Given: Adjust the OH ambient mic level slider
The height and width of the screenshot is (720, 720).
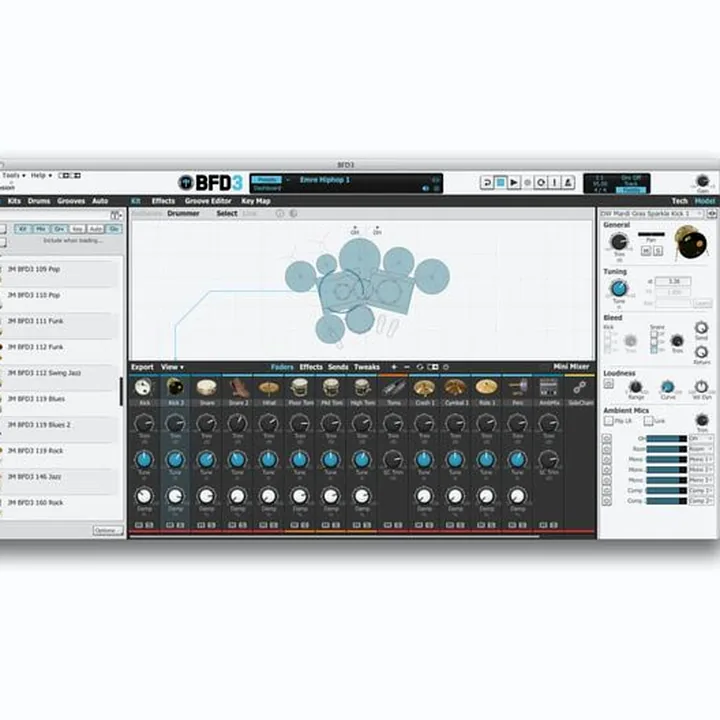Looking at the screenshot, I should pyautogui.click(x=666, y=439).
